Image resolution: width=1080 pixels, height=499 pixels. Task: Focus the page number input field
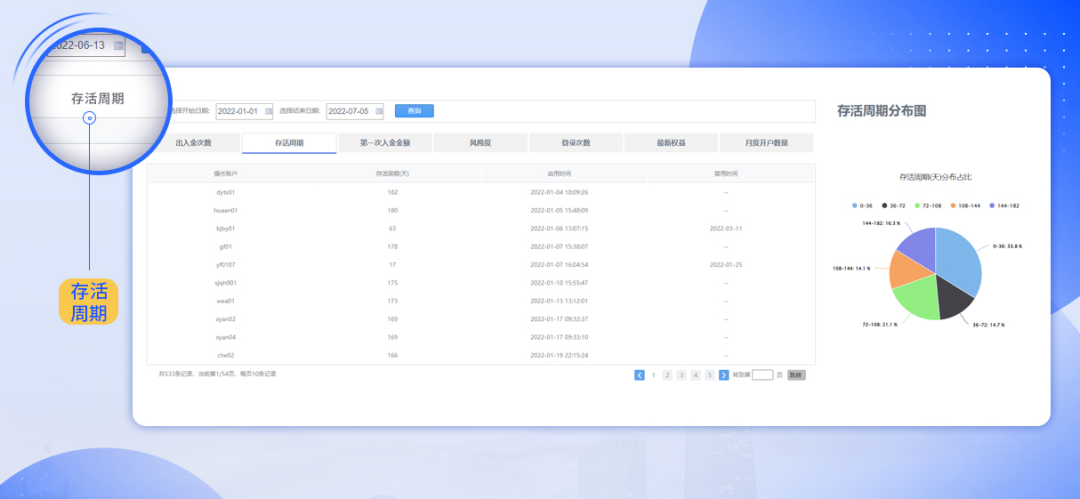762,375
